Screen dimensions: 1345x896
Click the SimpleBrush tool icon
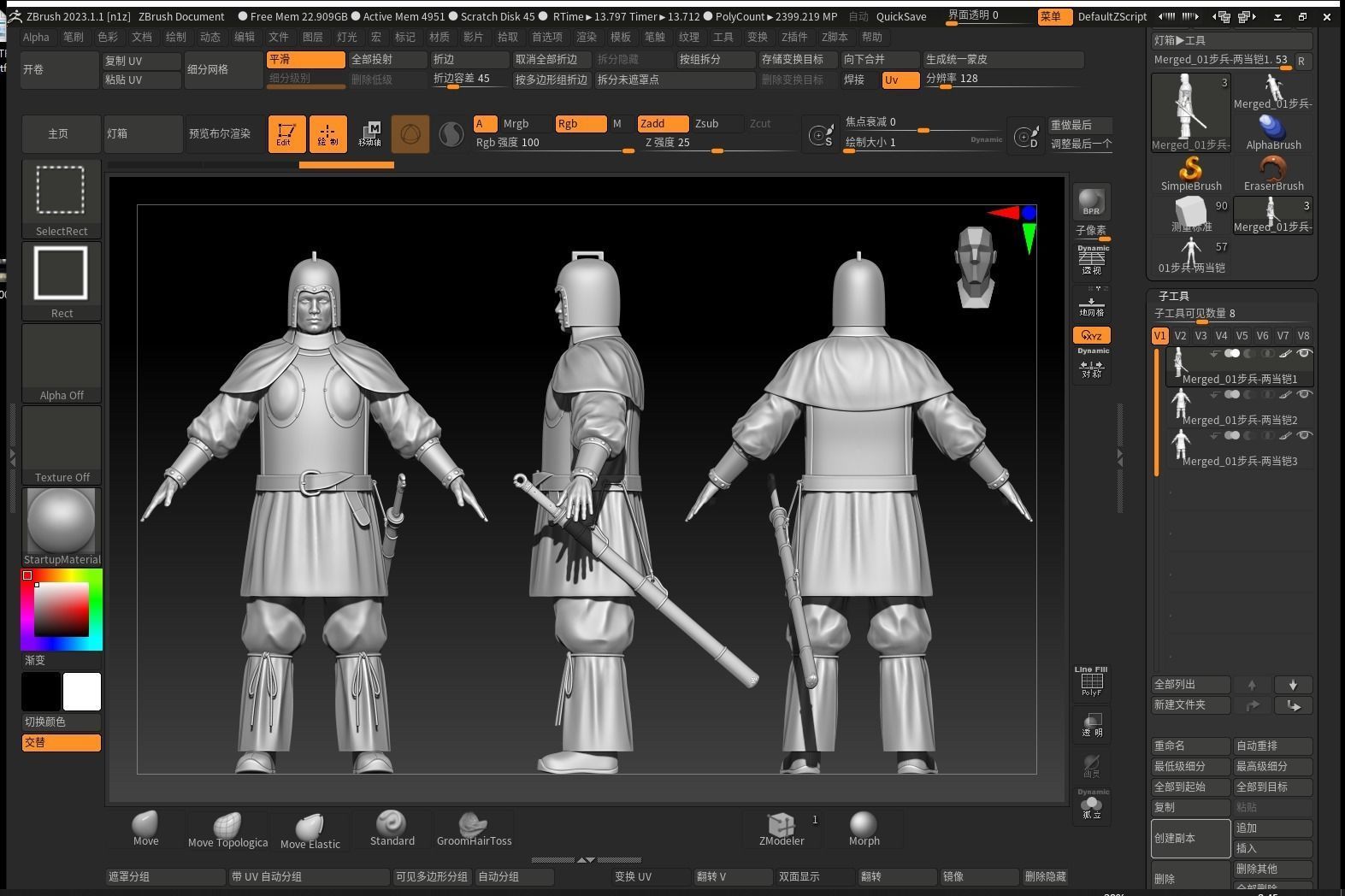click(x=1191, y=174)
